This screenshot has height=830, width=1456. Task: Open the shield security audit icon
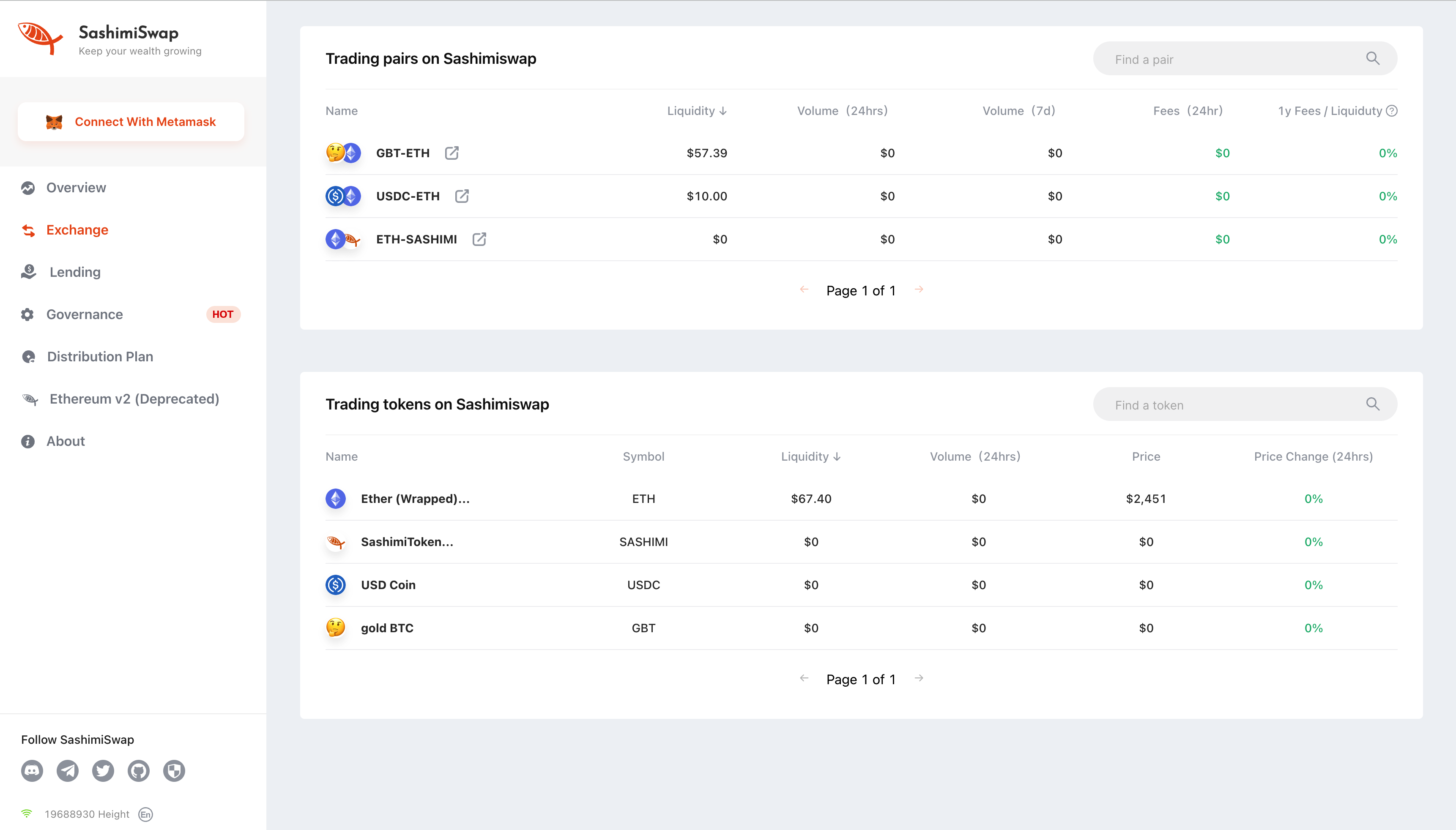174,771
